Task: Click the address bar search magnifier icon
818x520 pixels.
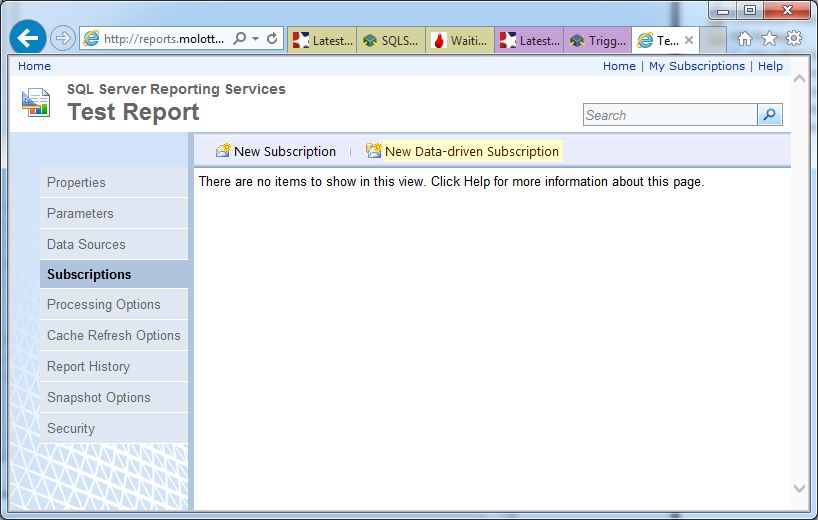Action: (239, 39)
